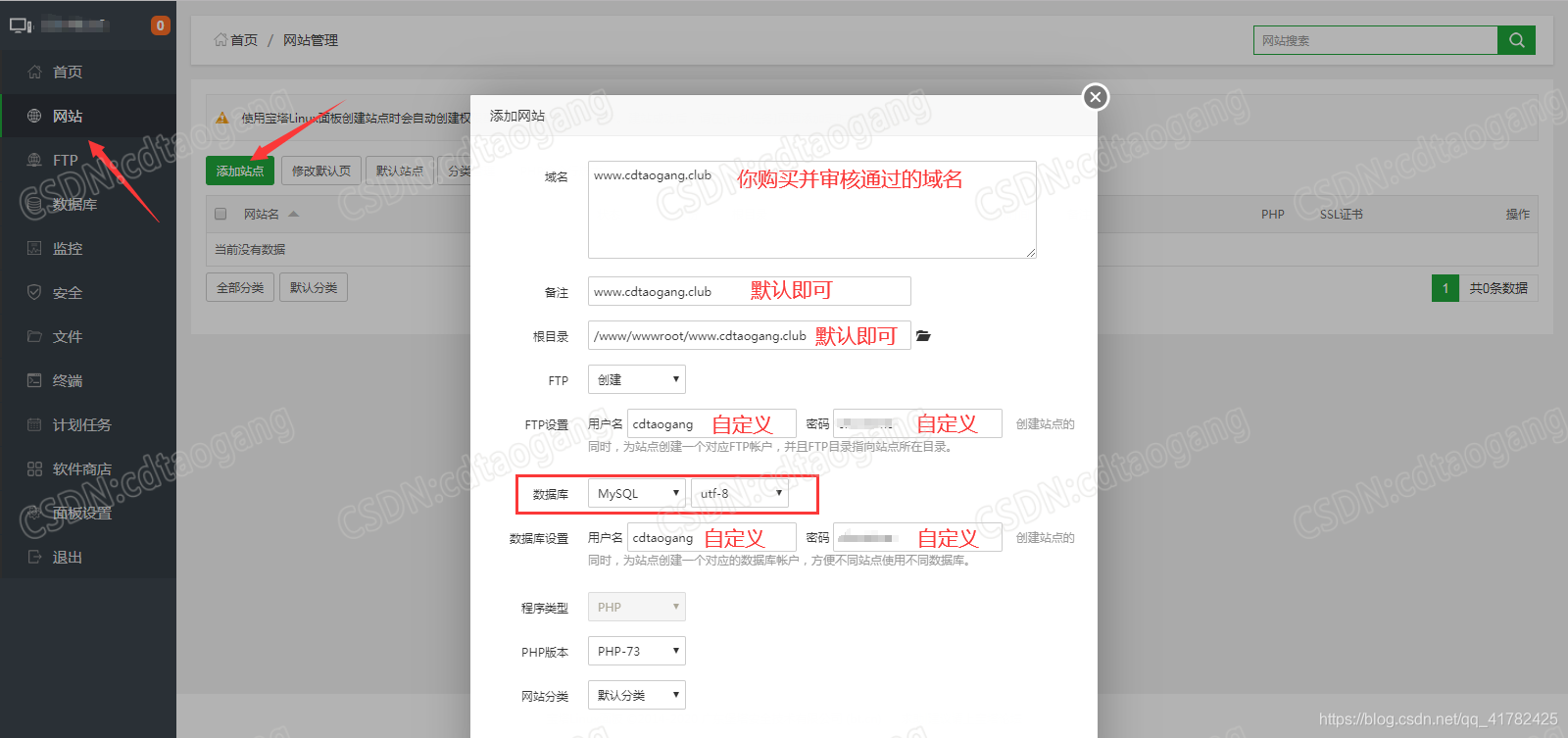Click the 操作 column header
The image size is (1568, 738).
1517,214
